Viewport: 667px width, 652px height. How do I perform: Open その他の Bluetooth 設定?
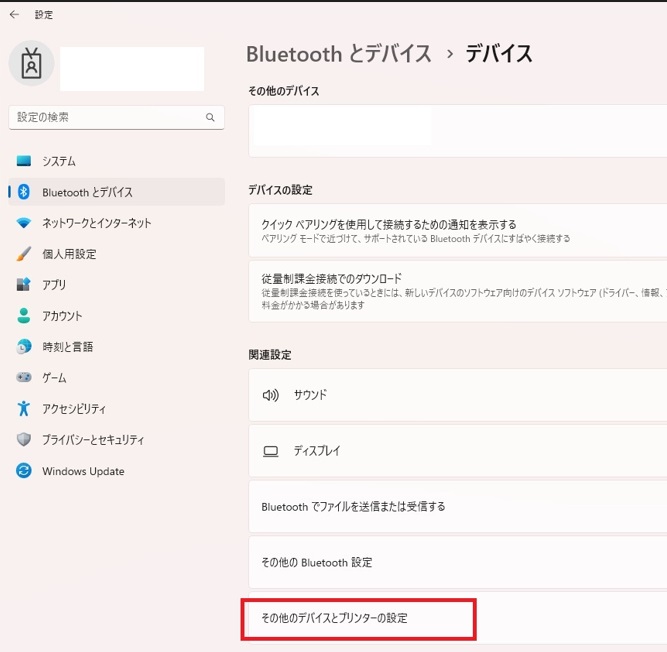coord(458,563)
